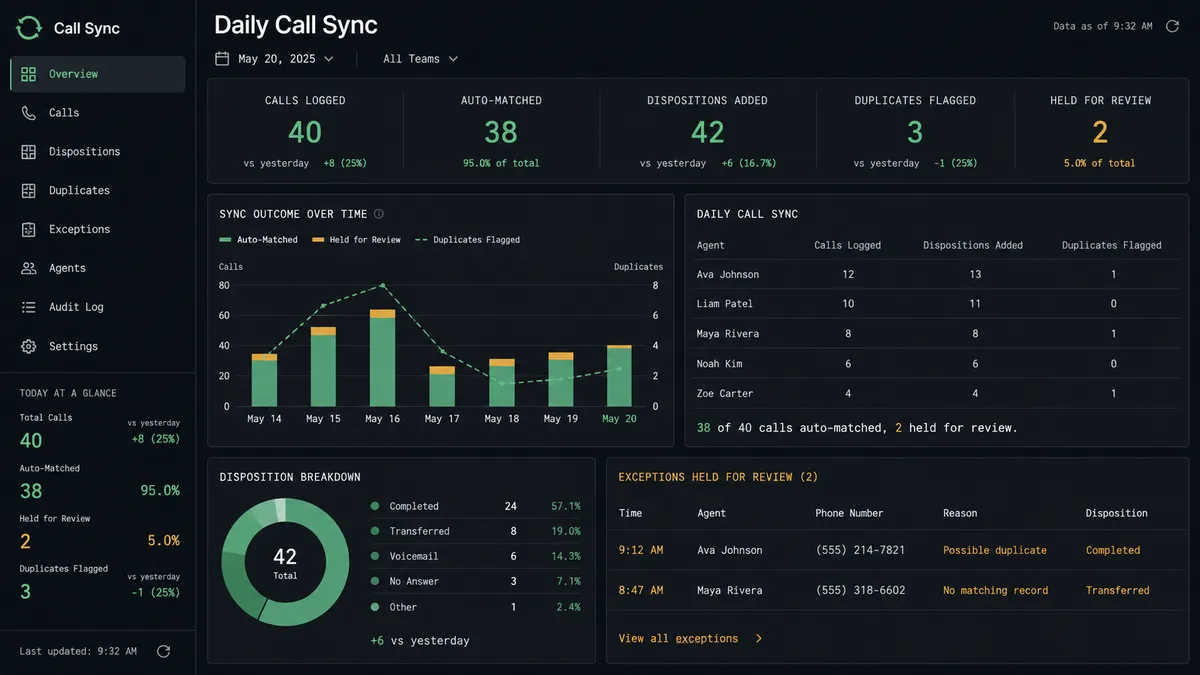Go to the Calls menu item

tap(97, 113)
